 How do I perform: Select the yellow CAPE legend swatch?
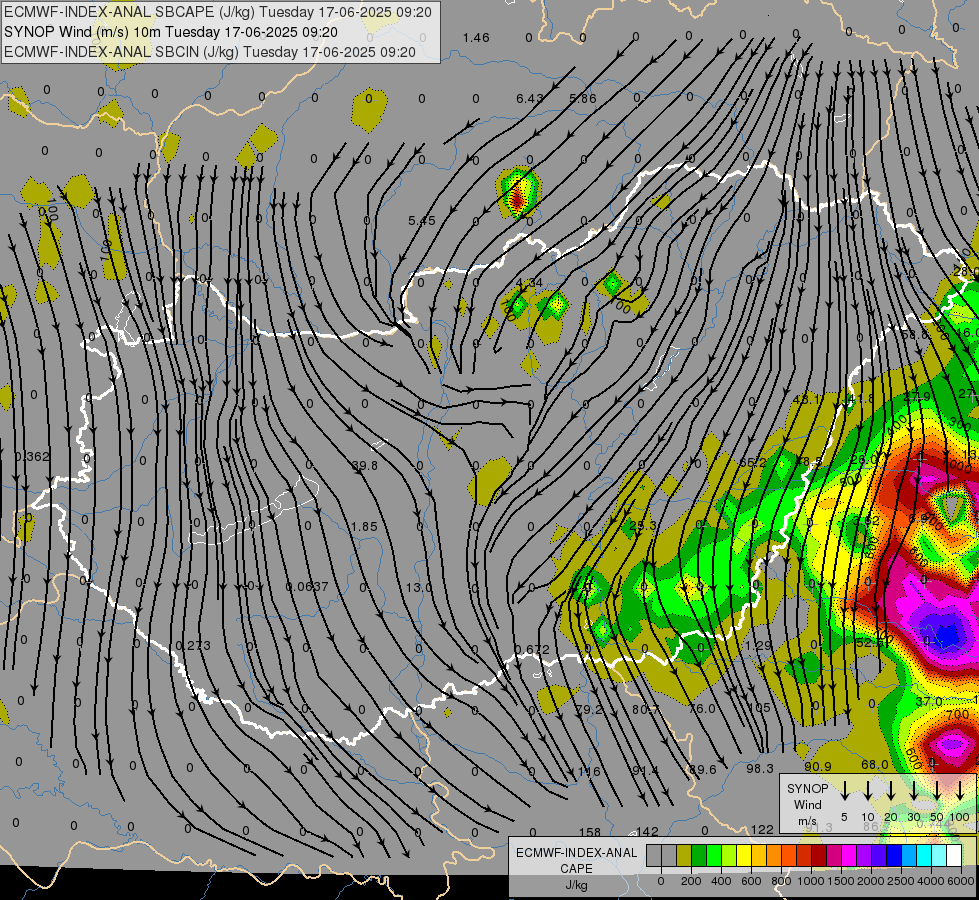coord(744,855)
